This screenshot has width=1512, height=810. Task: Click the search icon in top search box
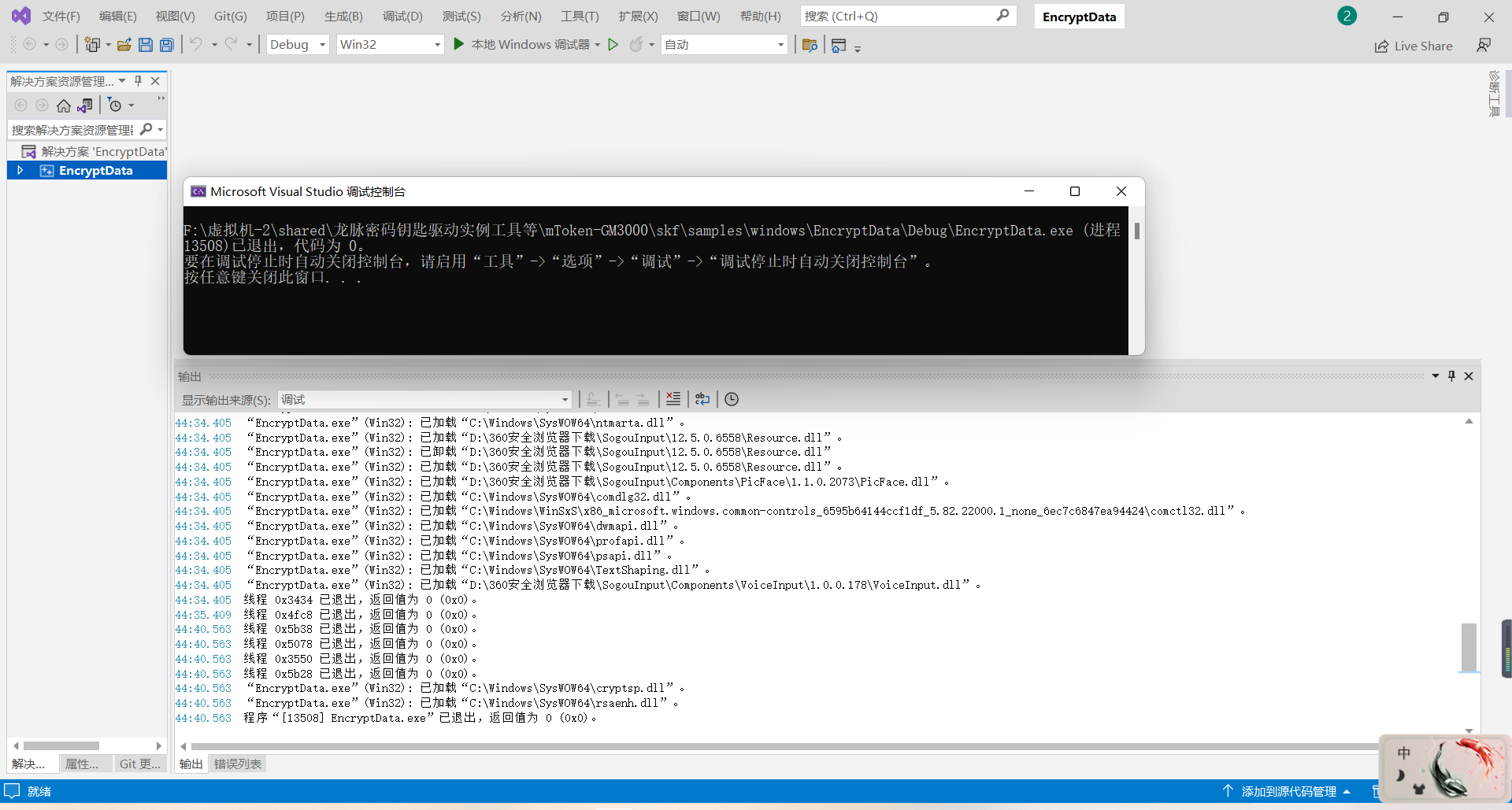1002,16
